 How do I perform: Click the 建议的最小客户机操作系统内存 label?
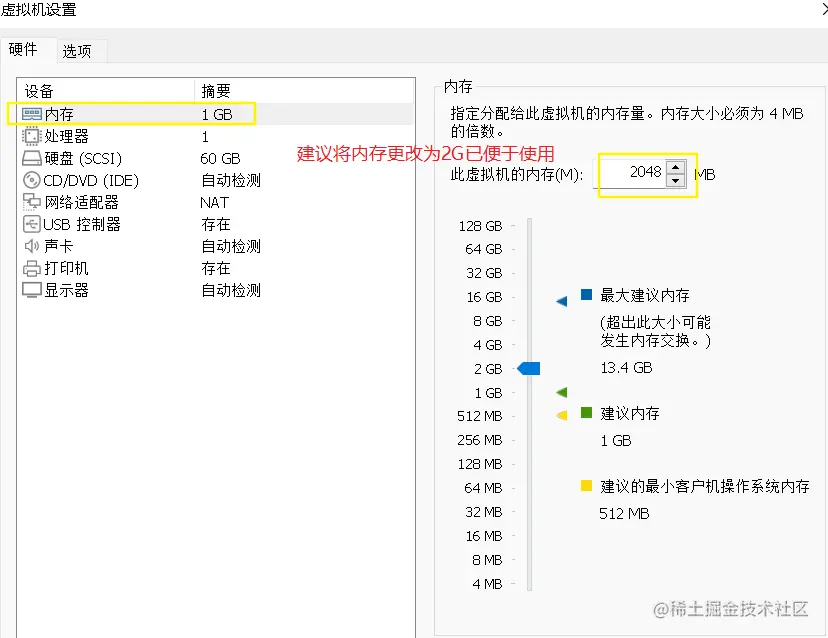click(x=704, y=486)
